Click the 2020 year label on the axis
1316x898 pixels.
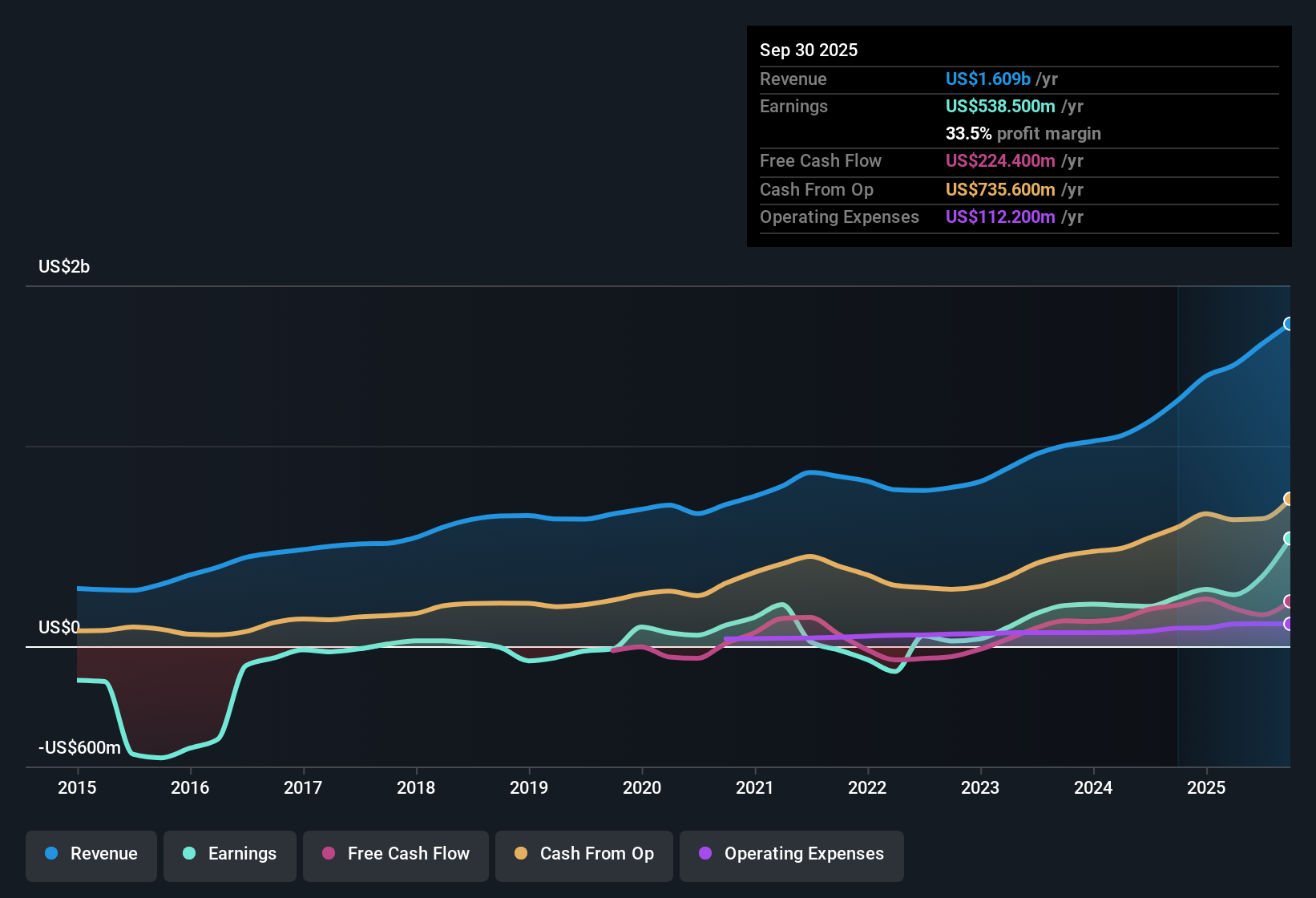click(x=642, y=788)
